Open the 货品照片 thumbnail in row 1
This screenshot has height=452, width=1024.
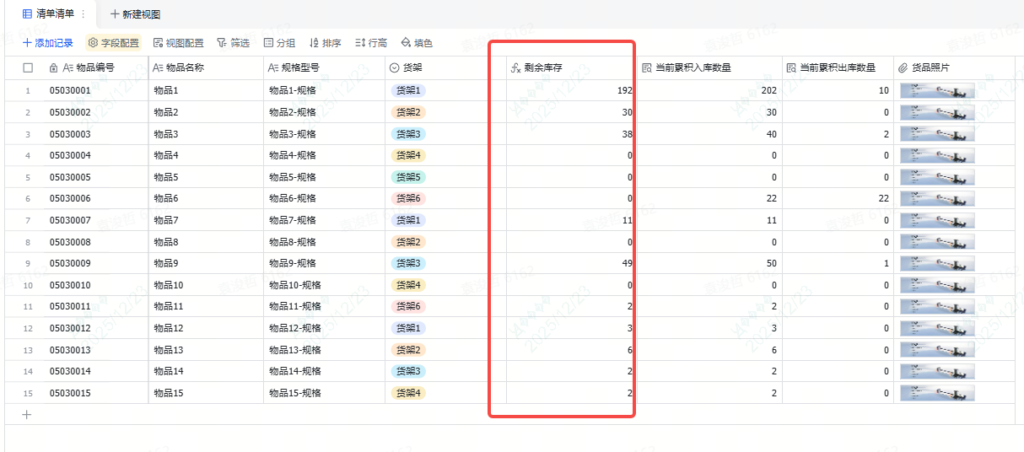point(938,91)
